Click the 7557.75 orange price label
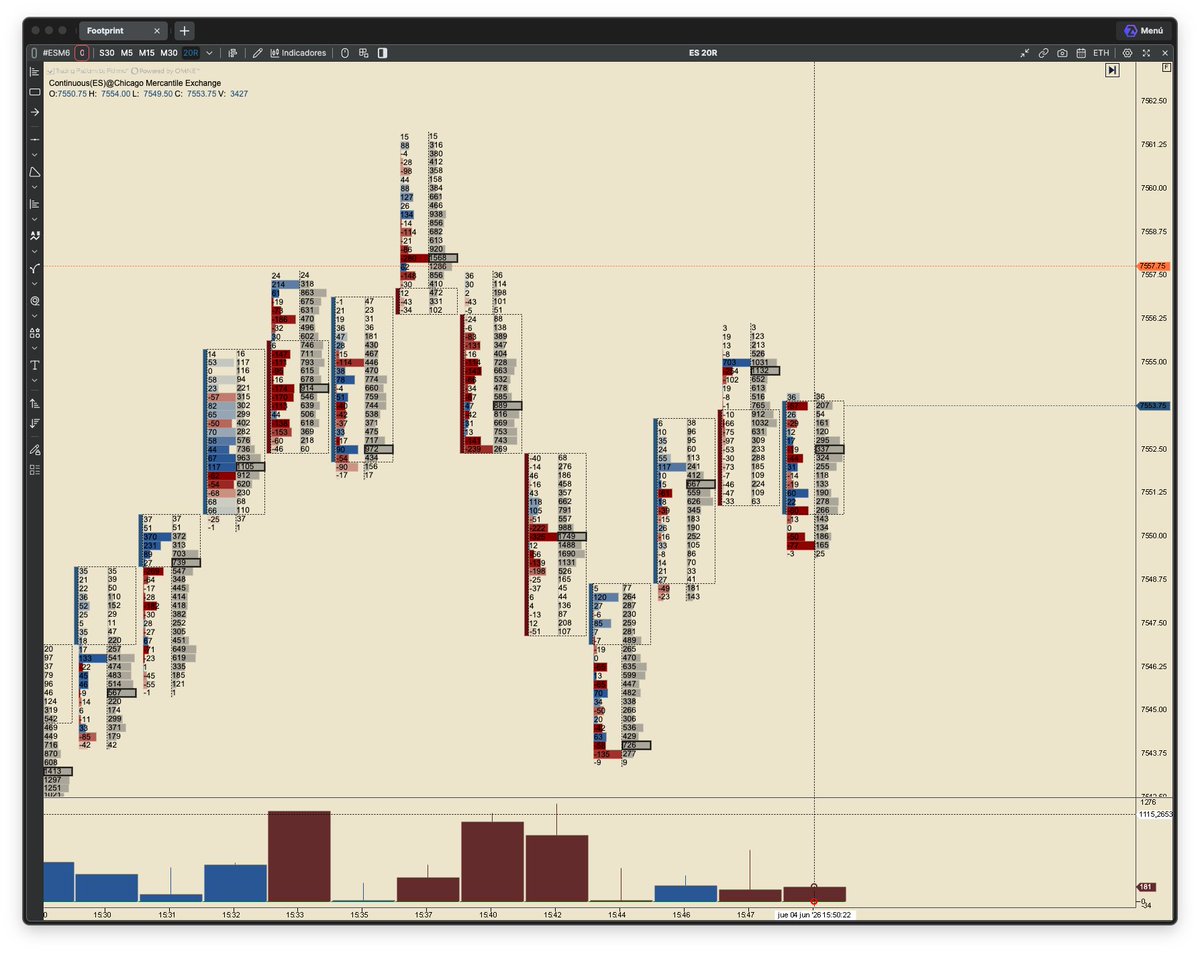The width and height of the screenshot is (1200, 953). click(1153, 266)
